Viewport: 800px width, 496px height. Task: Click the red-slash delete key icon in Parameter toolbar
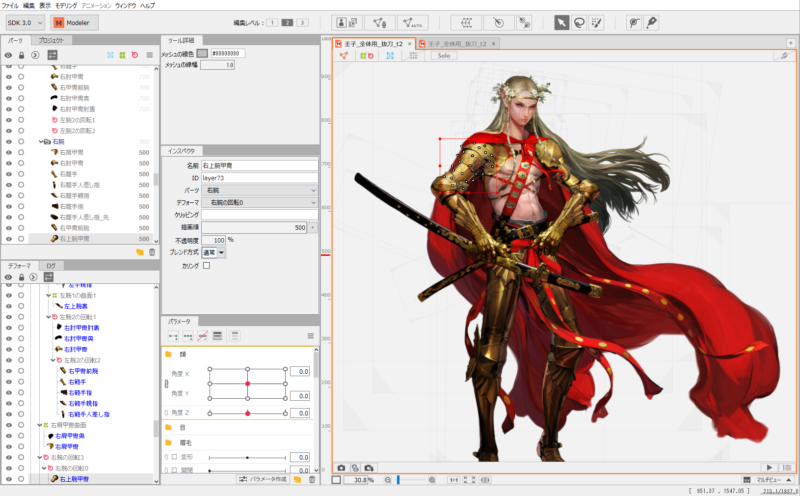coord(203,336)
